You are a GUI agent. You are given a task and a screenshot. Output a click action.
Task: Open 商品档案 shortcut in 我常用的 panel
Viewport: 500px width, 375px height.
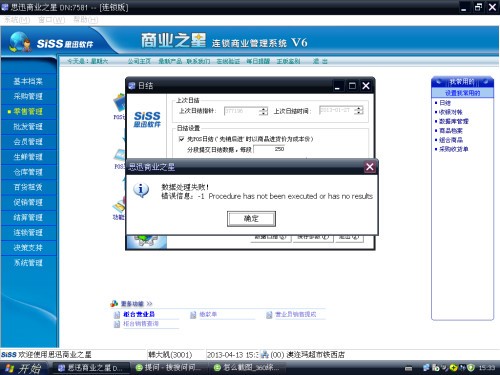[x=450, y=131]
